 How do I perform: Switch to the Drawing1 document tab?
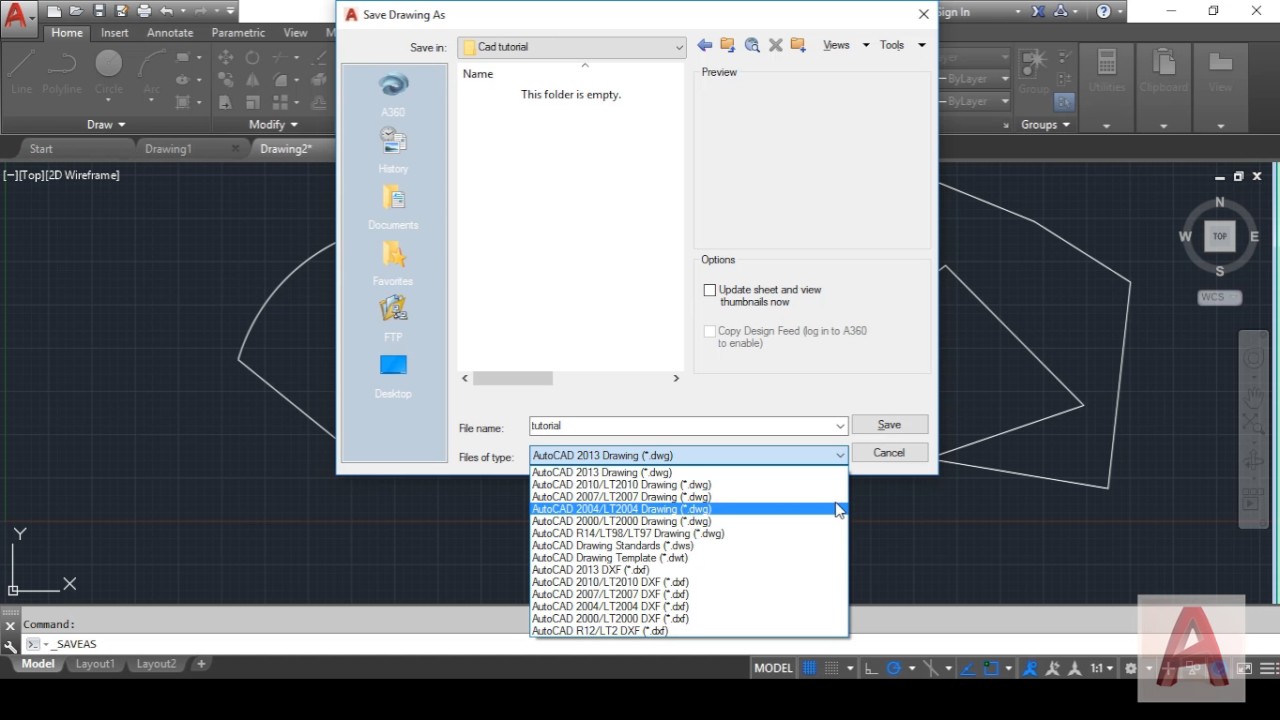coord(168,149)
